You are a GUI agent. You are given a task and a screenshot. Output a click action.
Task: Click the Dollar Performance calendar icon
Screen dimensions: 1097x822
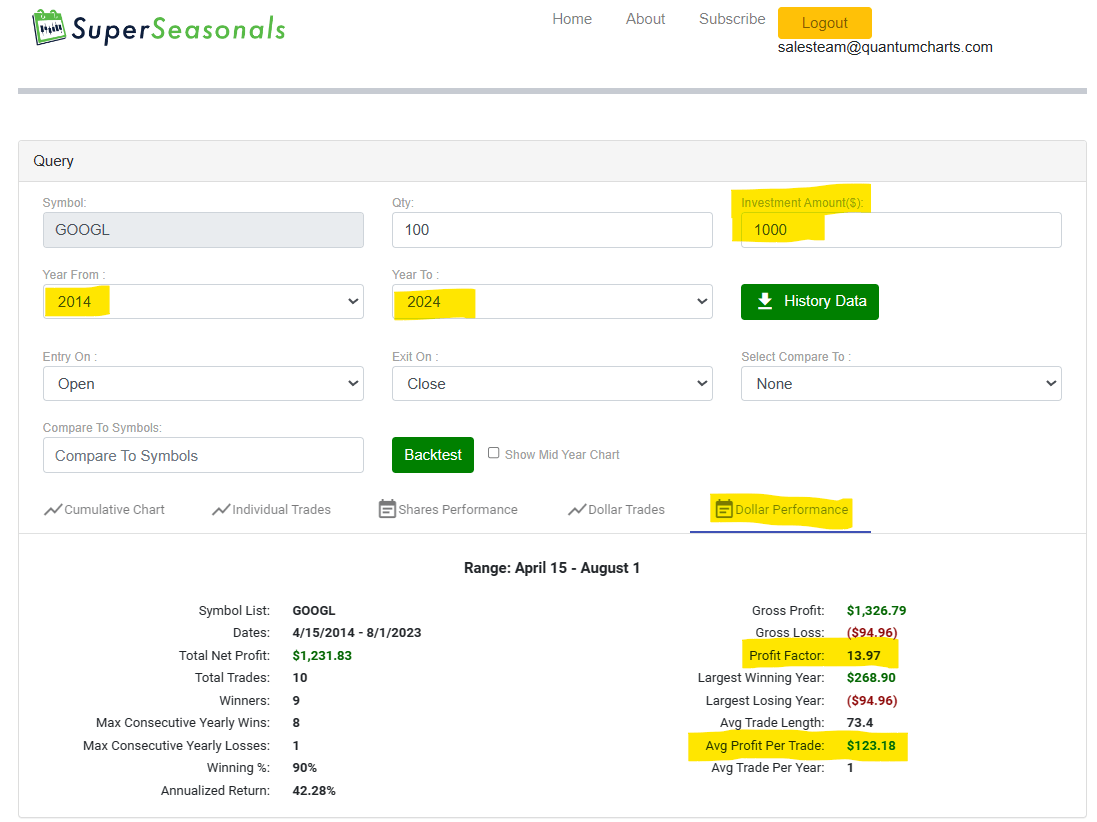[x=724, y=509]
